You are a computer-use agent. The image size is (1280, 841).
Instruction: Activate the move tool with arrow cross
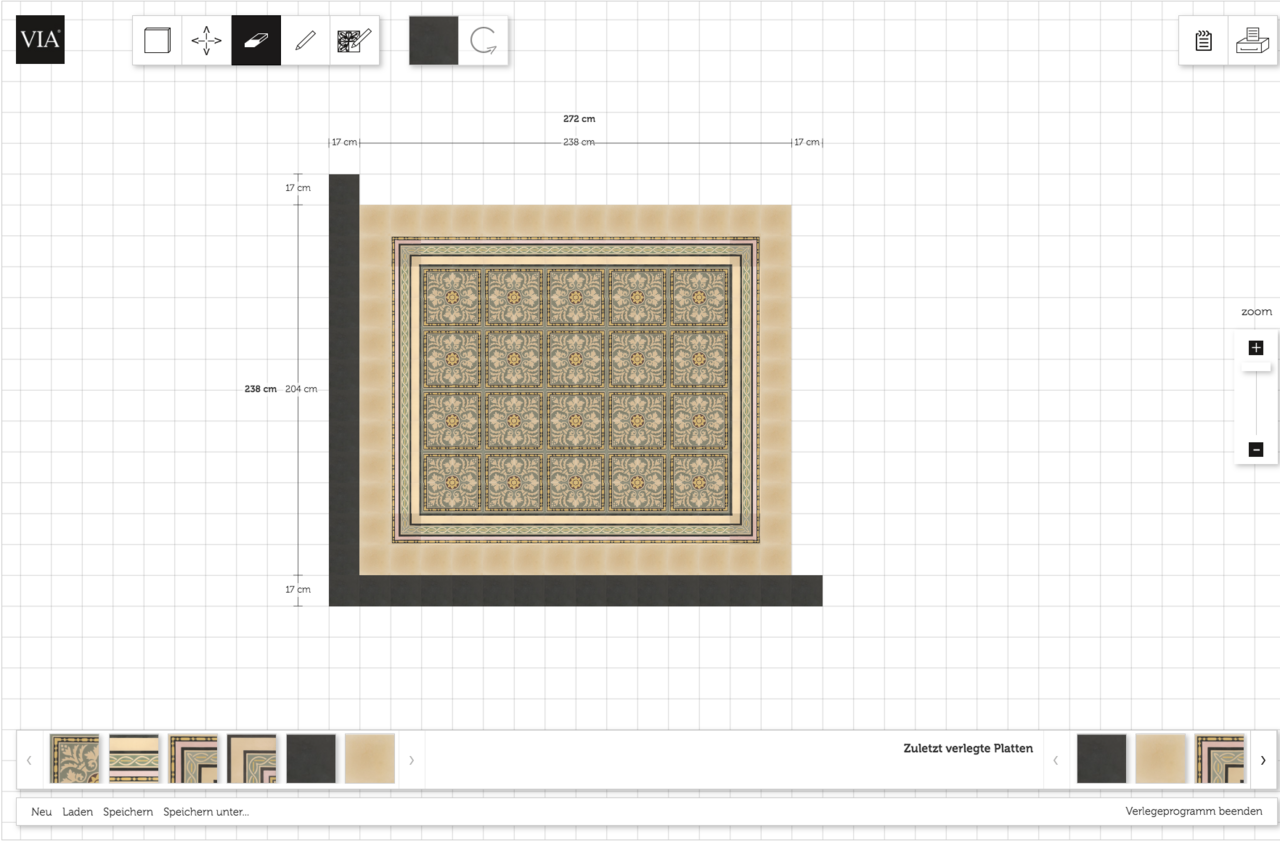206,41
